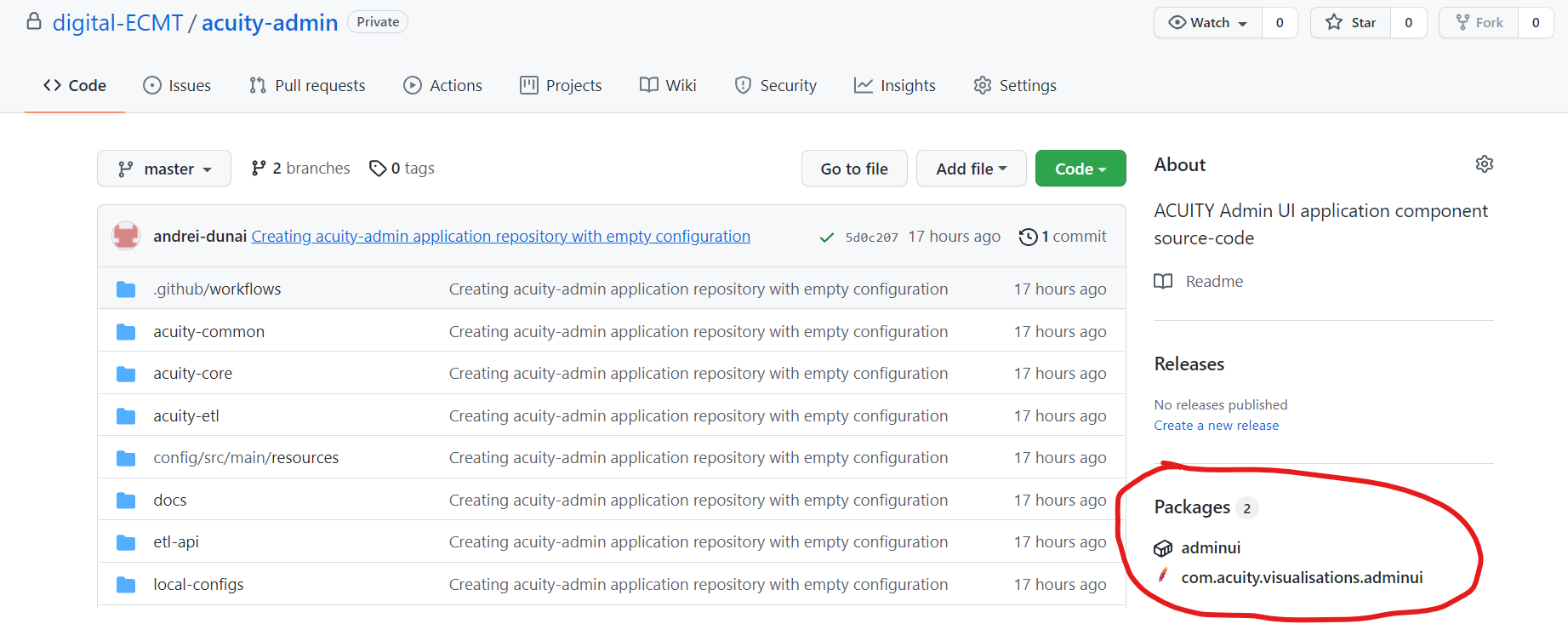Click 17 hours ago in the etl-api row
This screenshot has height=624, width=1568.
(x=1060, y=542)
